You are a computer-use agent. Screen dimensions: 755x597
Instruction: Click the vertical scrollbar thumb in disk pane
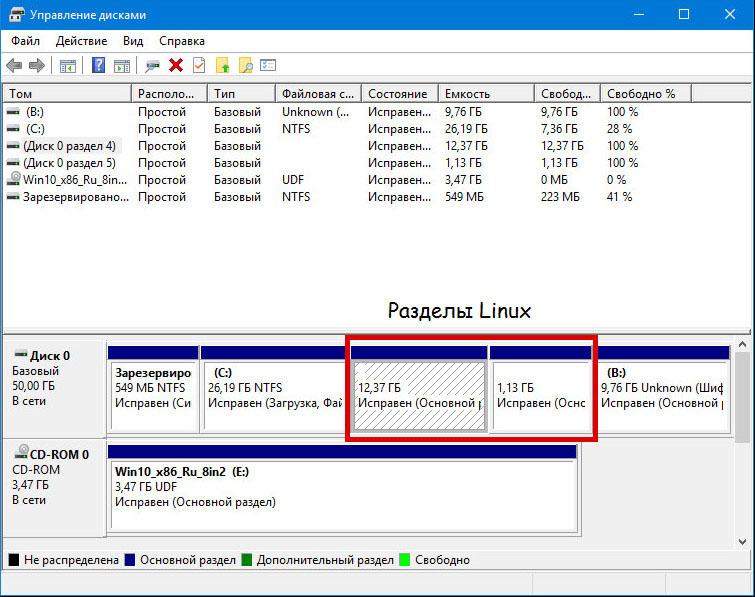(x=742, y=398)
